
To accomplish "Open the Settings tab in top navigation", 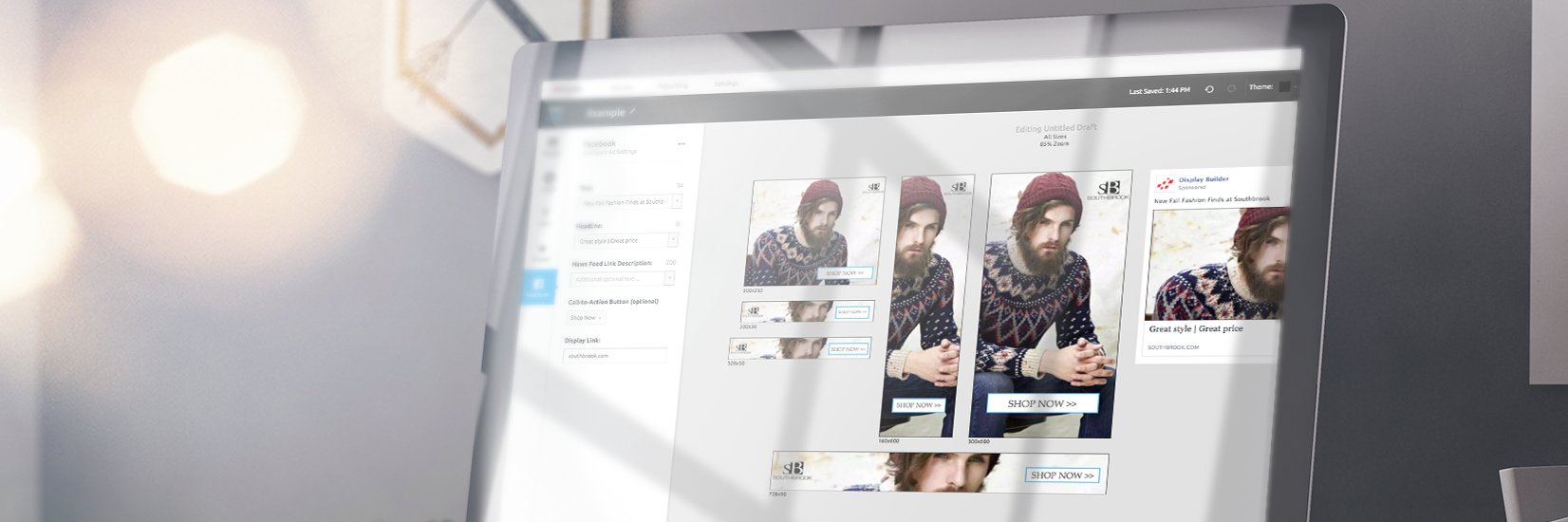I will [x=726, y=84].
